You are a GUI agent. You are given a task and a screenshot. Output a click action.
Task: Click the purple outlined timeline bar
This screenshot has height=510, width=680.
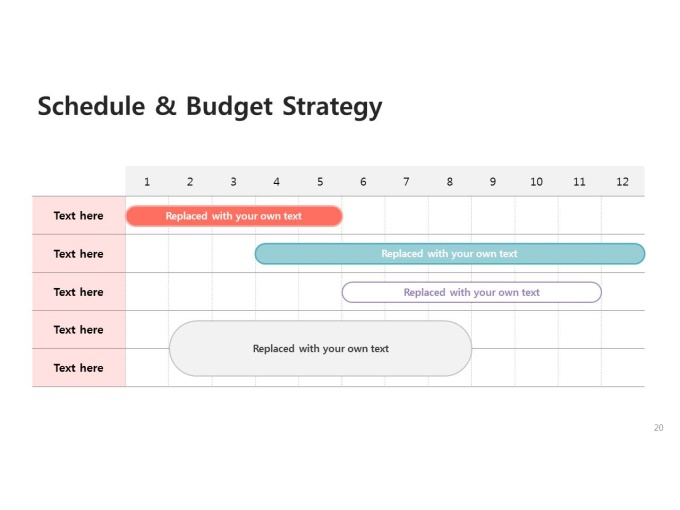click(471, 292)
